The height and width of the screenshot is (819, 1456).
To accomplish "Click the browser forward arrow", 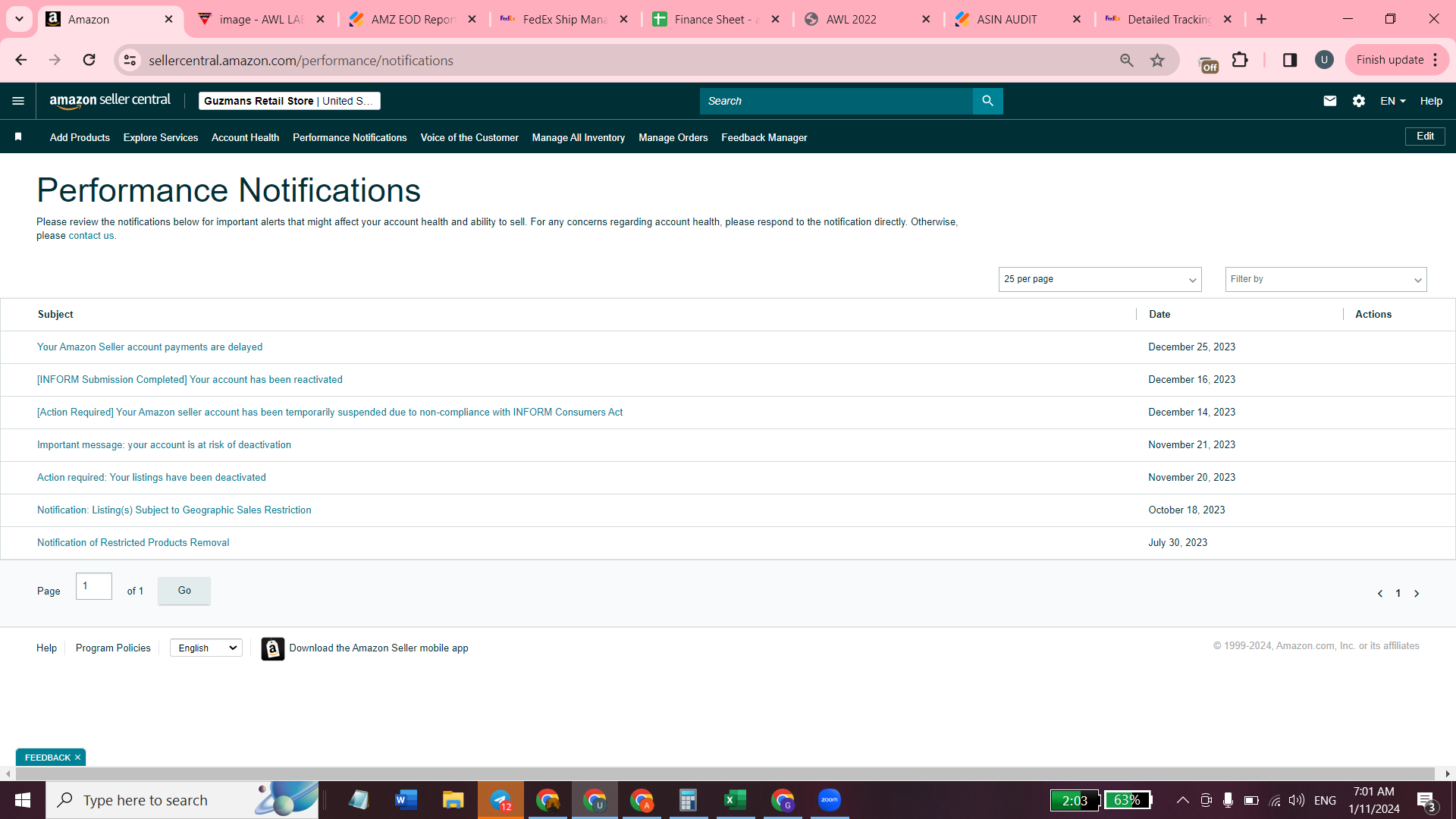I will pyautogui.click(x=55, y=60).
